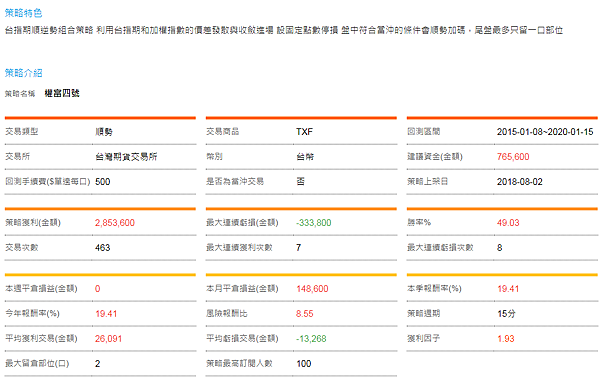This screenshot has height=381, width=600.
Task: Select the average winning trade 26,091
Action: (x=108, y=339)
